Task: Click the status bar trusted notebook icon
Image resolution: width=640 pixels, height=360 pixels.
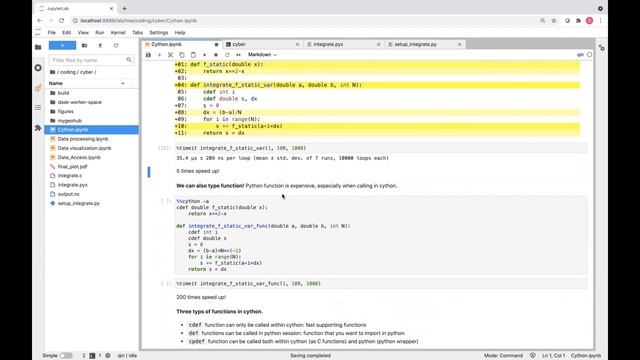Action: (533, 356)
